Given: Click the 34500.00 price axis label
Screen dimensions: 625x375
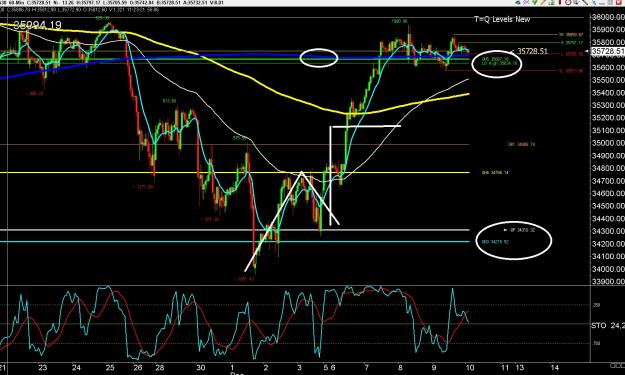Looking at the screenshot, I should [x=609, y=206].
